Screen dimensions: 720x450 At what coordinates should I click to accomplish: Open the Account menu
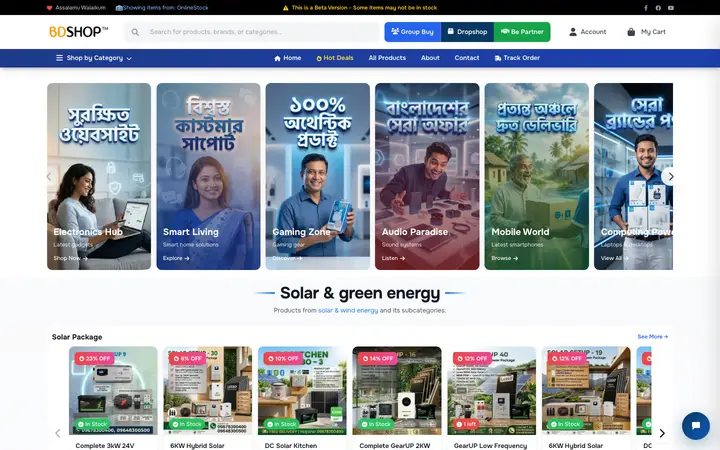point(587,32)
